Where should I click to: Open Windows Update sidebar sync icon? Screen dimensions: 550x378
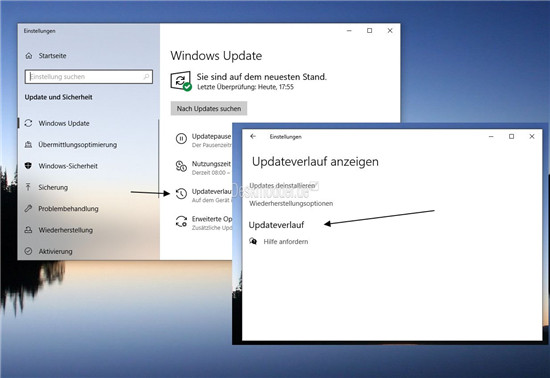coord(28,123)
